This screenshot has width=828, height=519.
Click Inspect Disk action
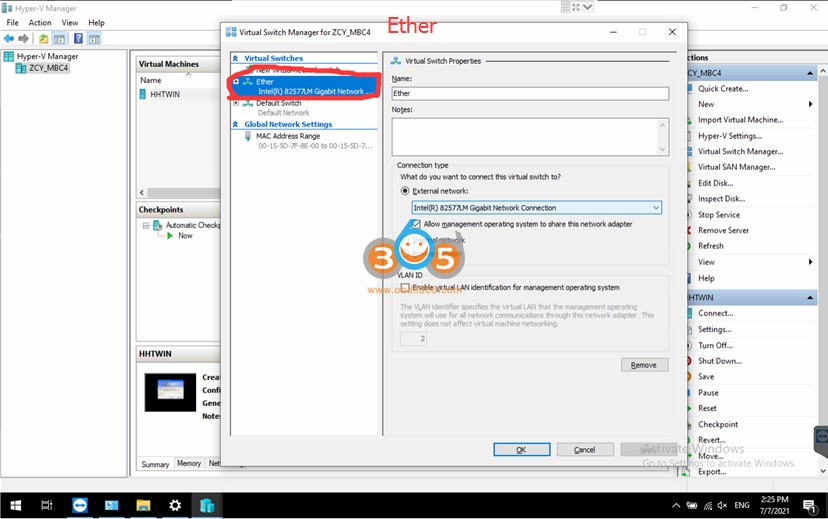(721, 199)
